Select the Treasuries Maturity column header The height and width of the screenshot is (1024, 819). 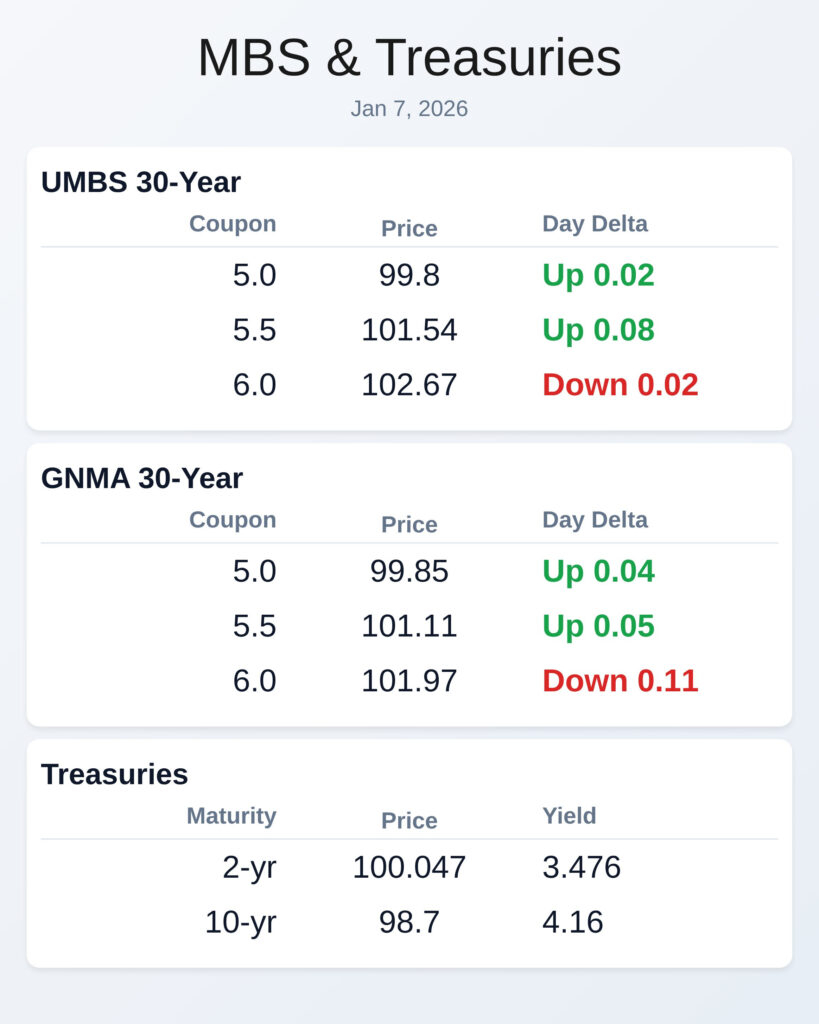click(231, 816)
